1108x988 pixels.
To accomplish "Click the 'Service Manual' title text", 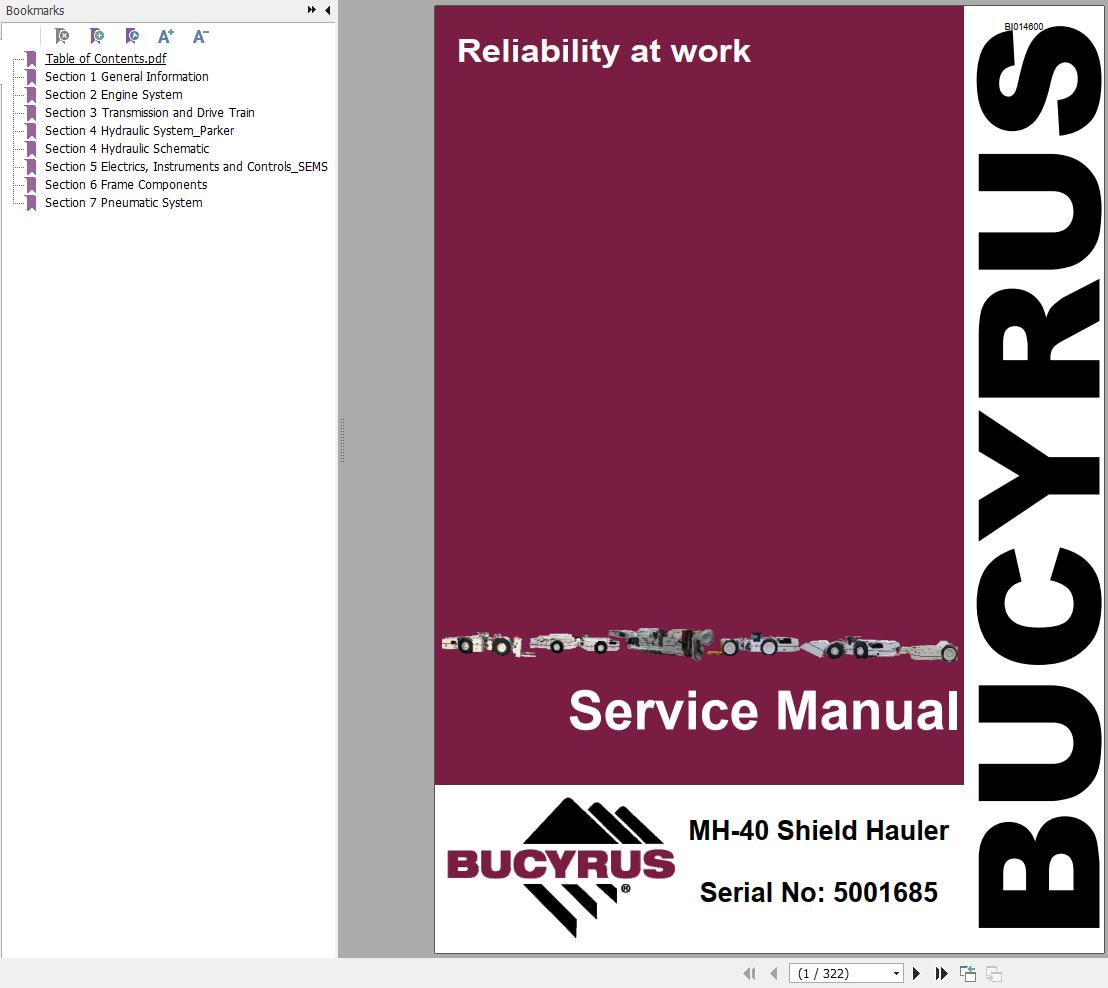I will (764, 710).
